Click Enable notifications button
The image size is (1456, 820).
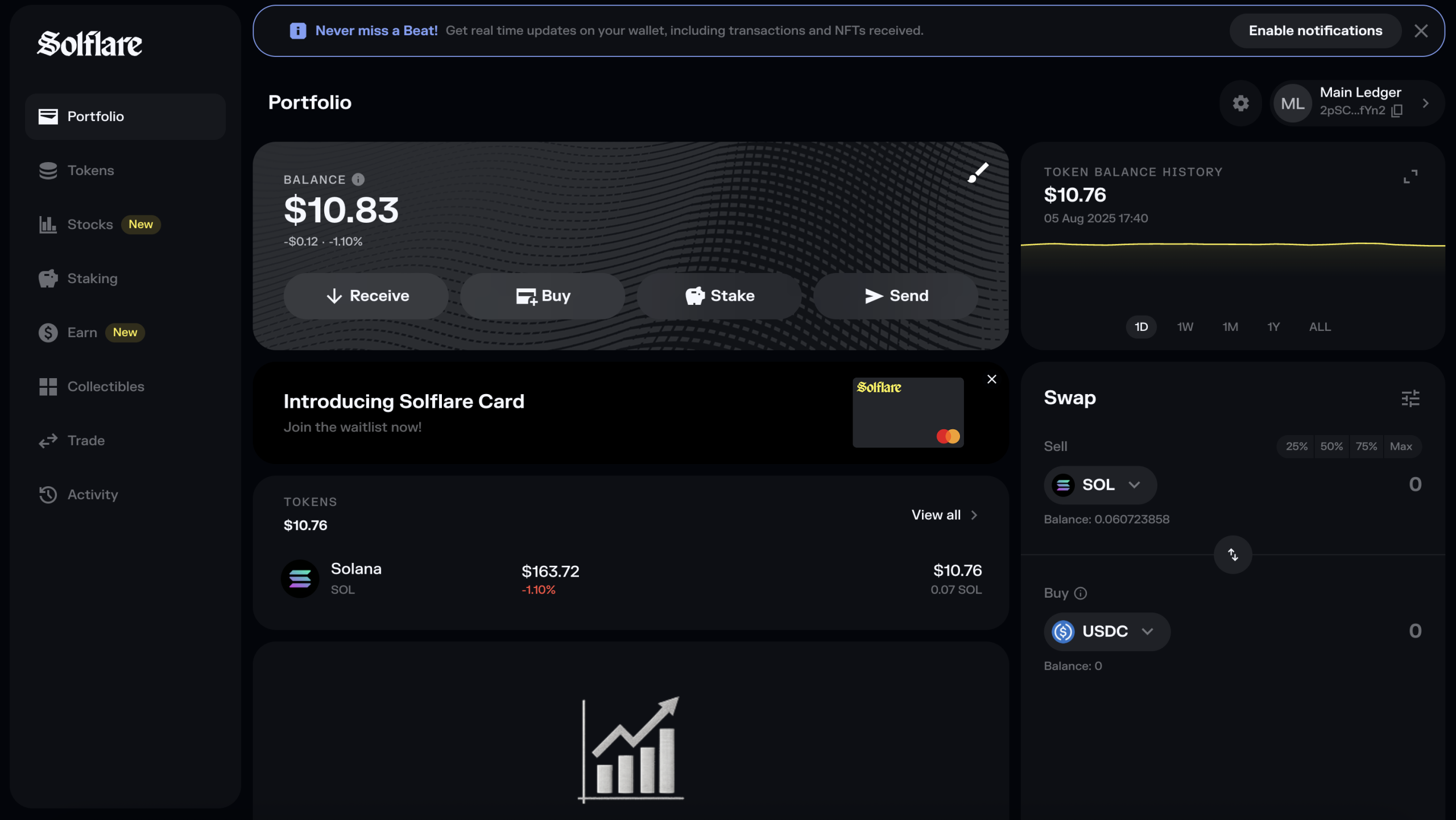pos(1315,31)
